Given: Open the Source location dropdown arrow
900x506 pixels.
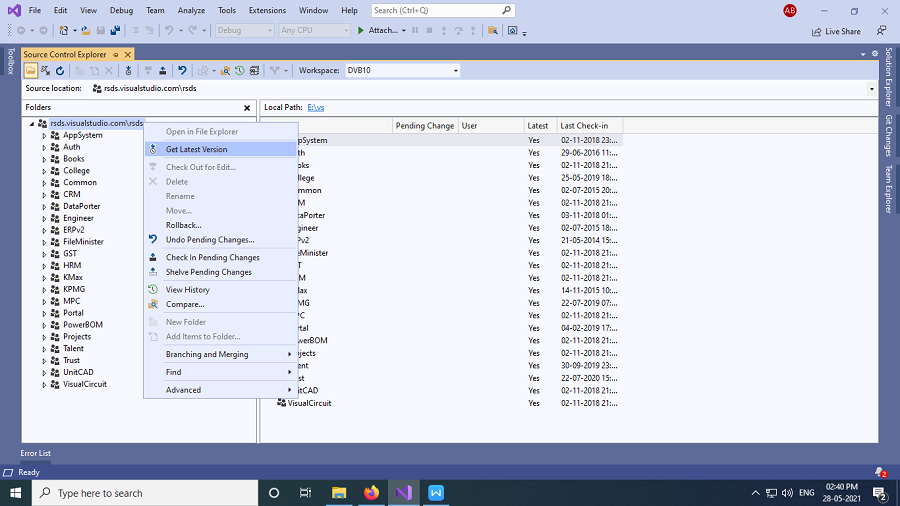Looking at the screenshot, I should [x=871, y=89].
